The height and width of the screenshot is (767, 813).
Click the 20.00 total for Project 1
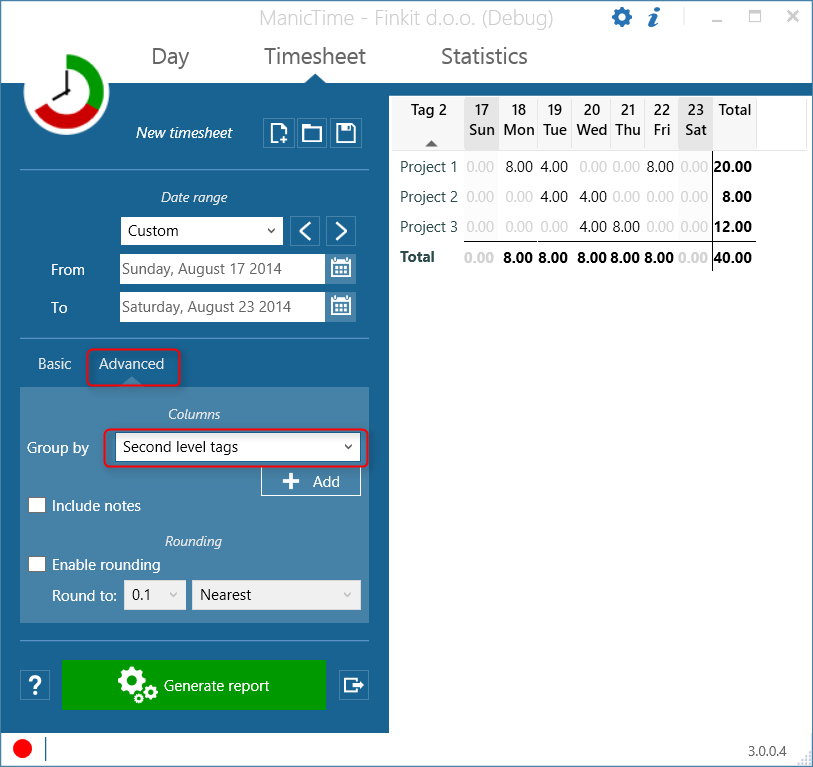[733, 167]
